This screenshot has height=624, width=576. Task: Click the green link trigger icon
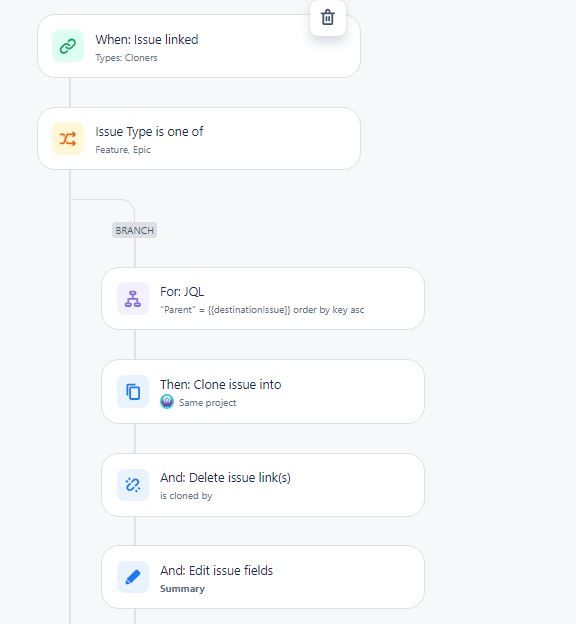click(x=68, y=47)
